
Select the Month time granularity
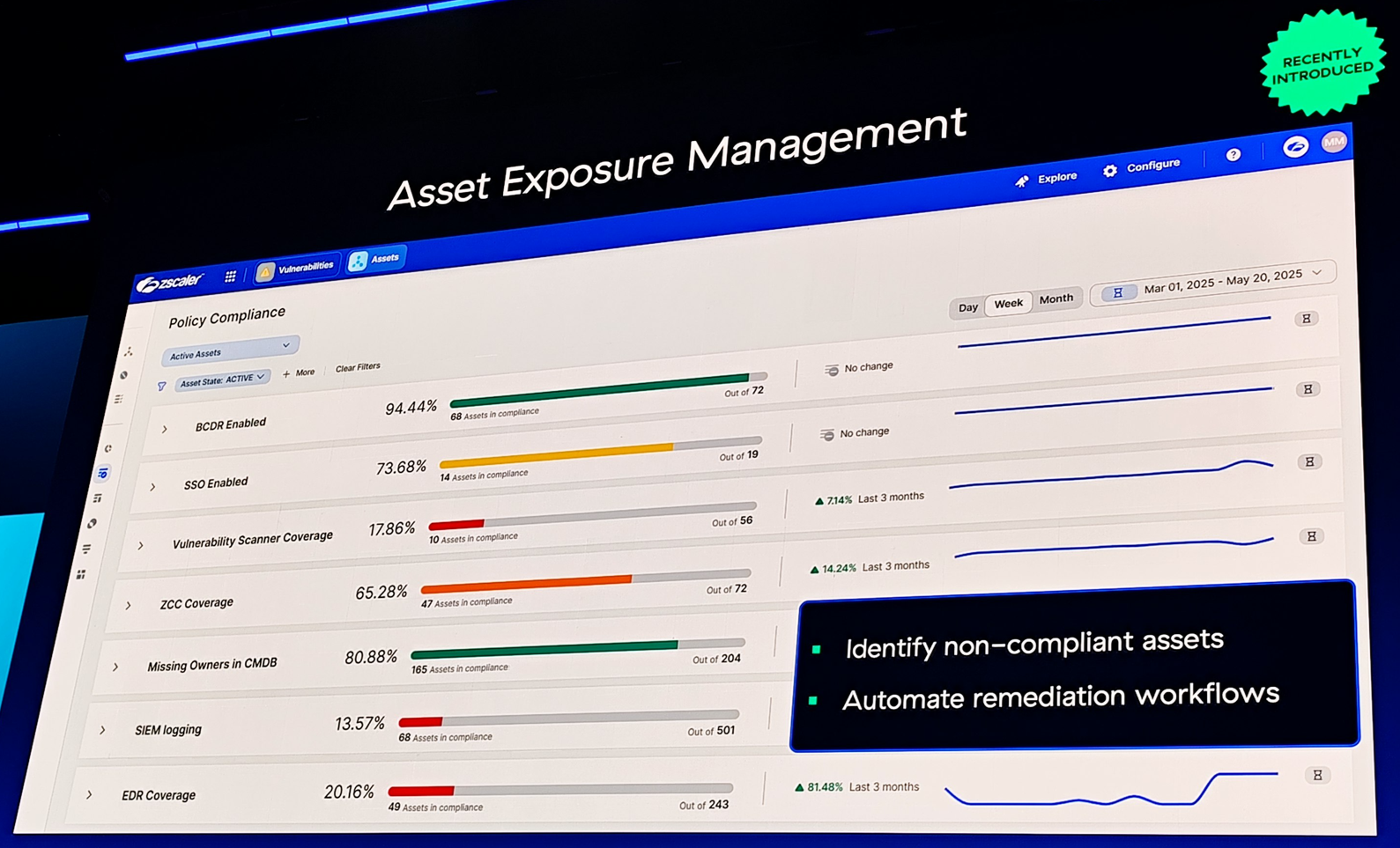click(1056, 299)
